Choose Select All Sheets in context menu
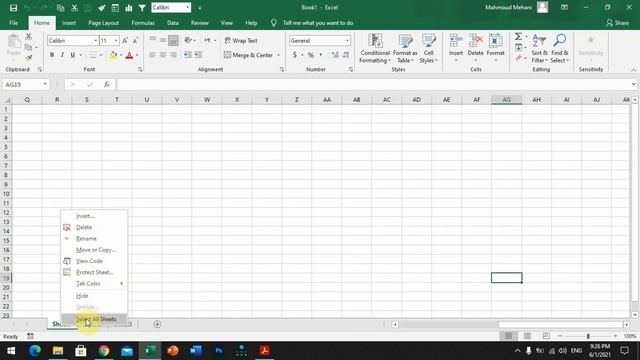This screenshot has height=360, width=640. [94, 319]
